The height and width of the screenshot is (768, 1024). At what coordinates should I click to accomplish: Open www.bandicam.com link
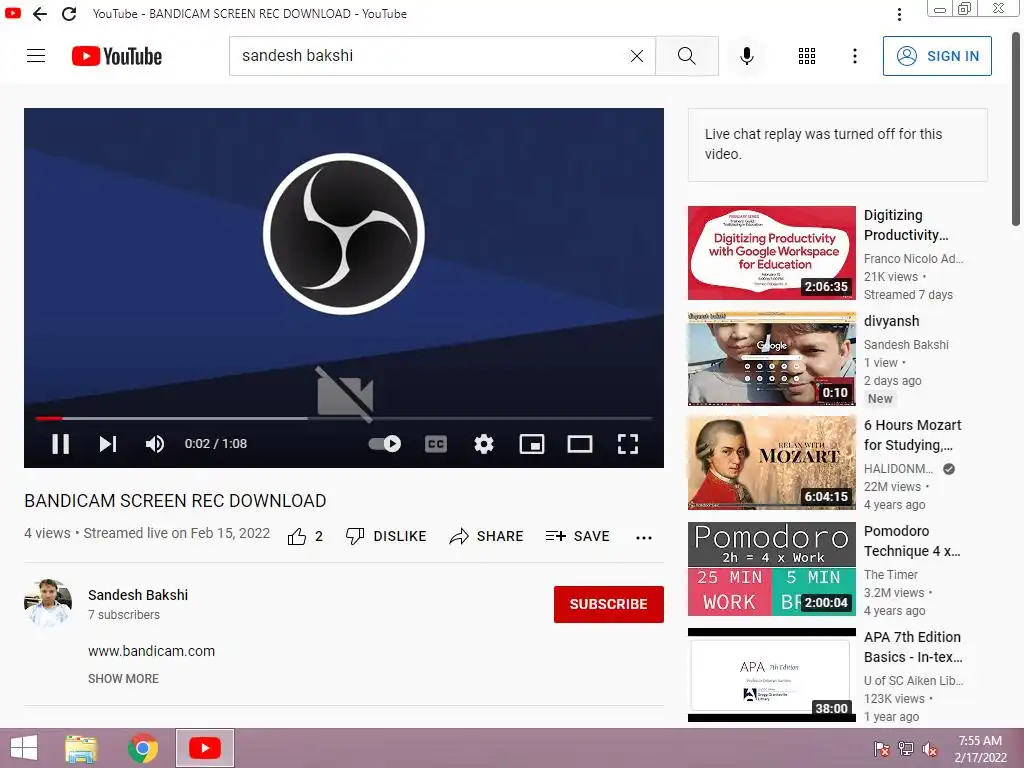pos(152,651)
